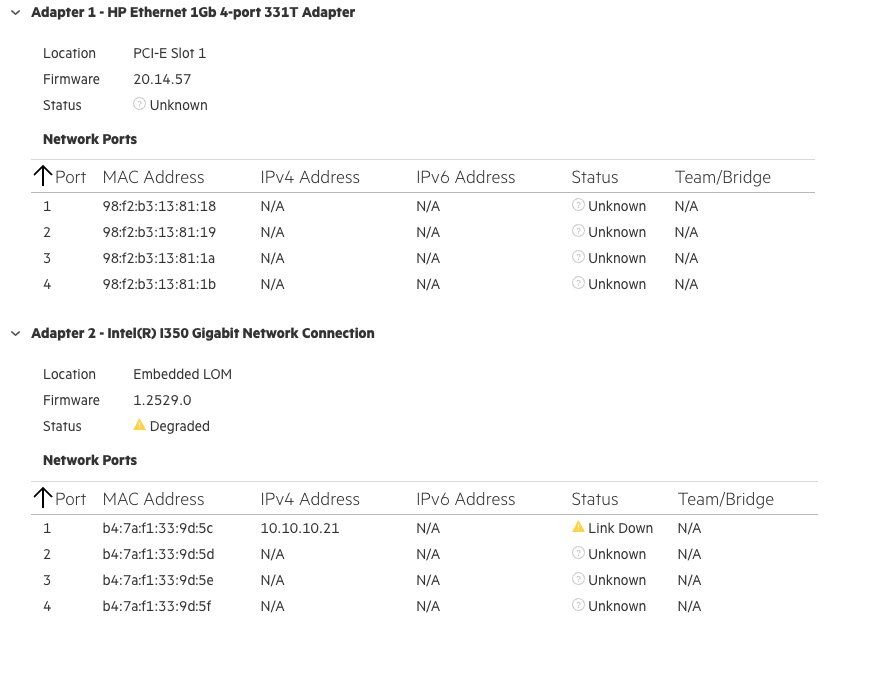Click the Link Down warning icon
This screenshot has width=876, height=695.
(x=578, y=527)
